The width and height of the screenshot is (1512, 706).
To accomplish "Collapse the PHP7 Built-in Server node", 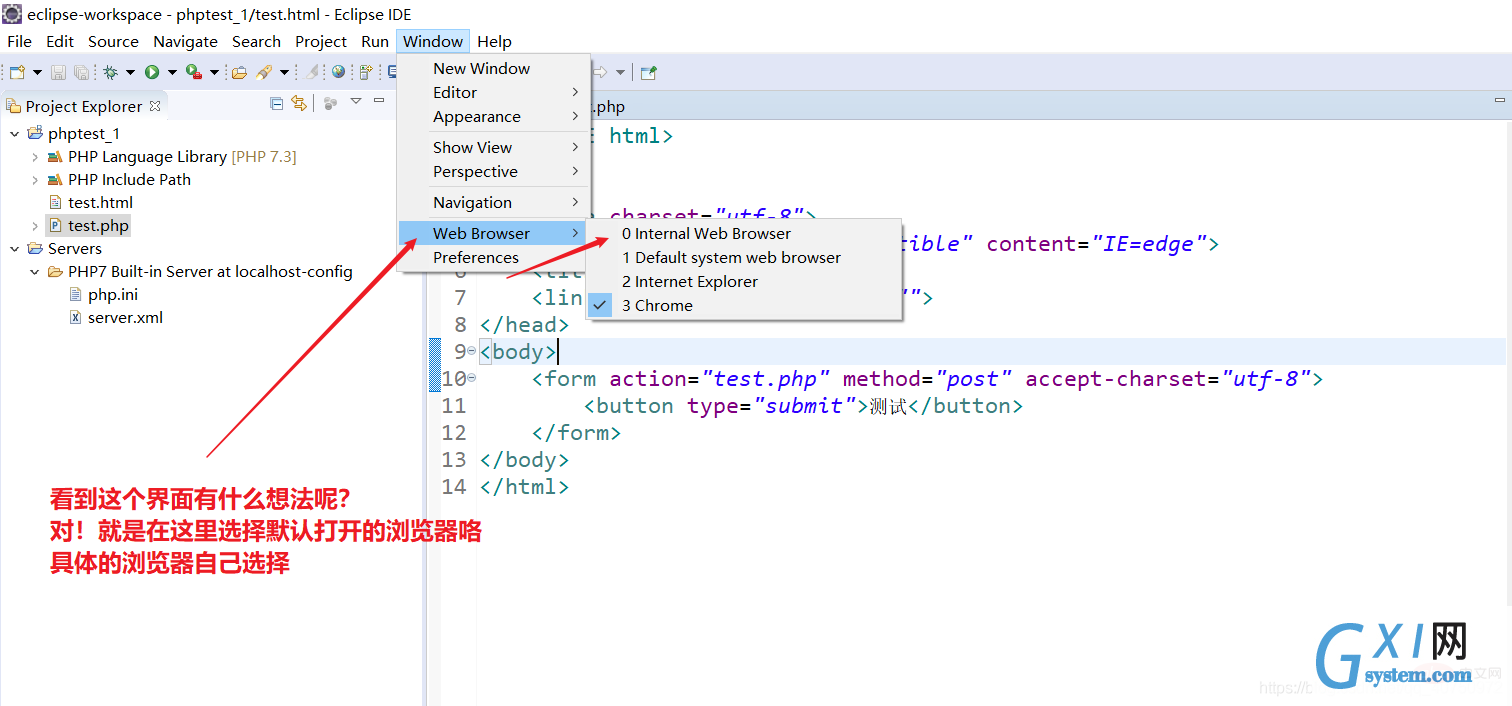I will pyautogui.click(x=35, y=272).
